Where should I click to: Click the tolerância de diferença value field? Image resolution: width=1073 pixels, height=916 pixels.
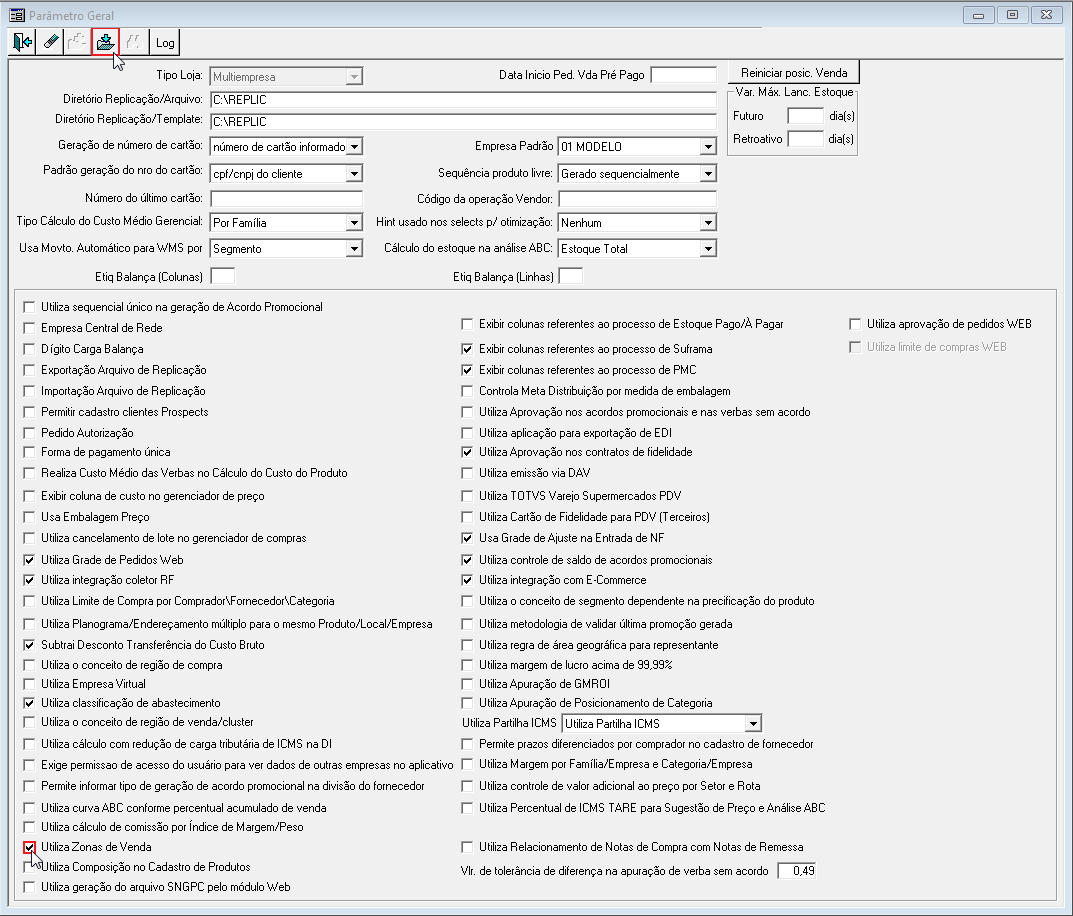click(x=797, y=871)
